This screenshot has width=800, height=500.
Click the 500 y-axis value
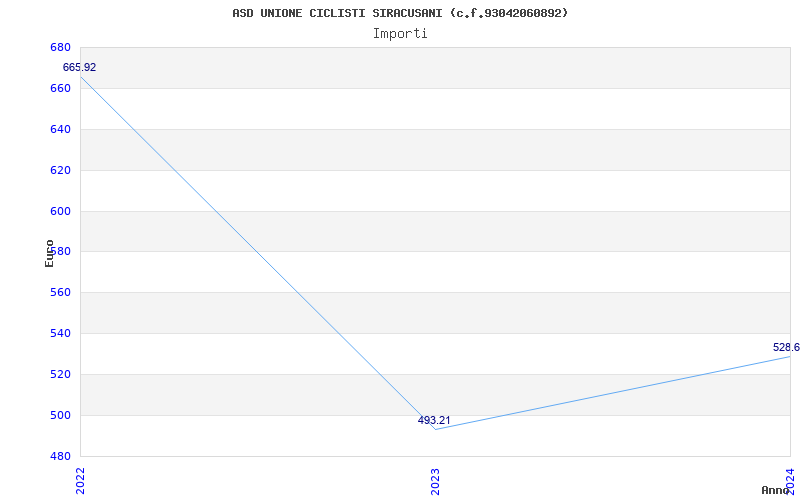[60, 415]
